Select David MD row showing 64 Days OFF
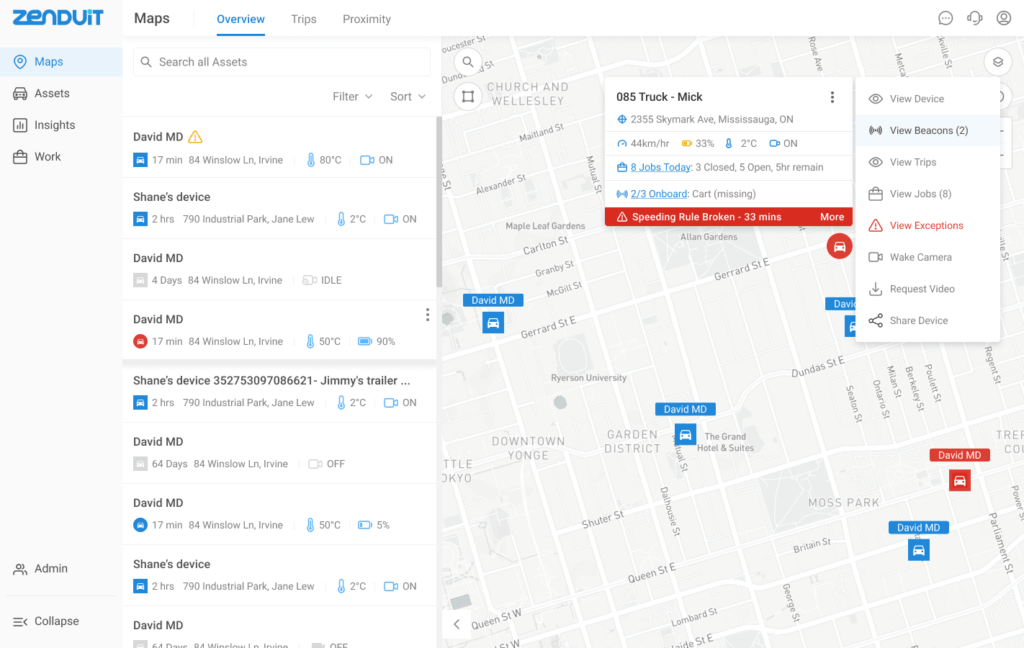 (280, 453)
